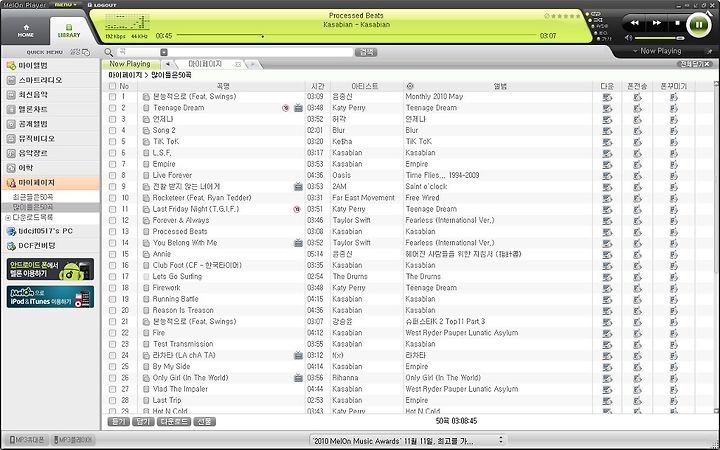Pin the Now Playing panel
The image size is (720, 450).
[x=710, y=51]
